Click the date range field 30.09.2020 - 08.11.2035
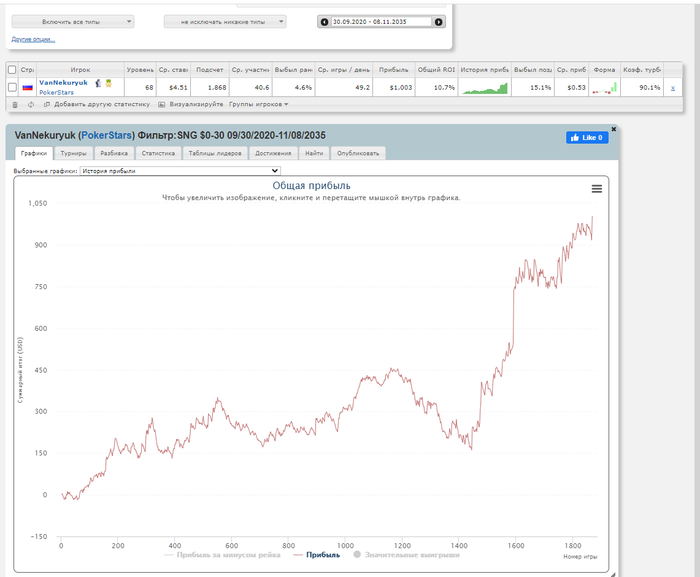The width and height of the screenshot is (700, 577). pos(381,22)
